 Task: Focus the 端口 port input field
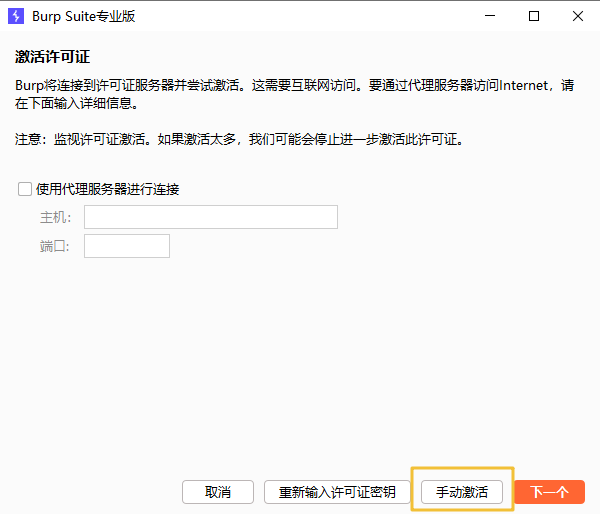click(127, 246)
